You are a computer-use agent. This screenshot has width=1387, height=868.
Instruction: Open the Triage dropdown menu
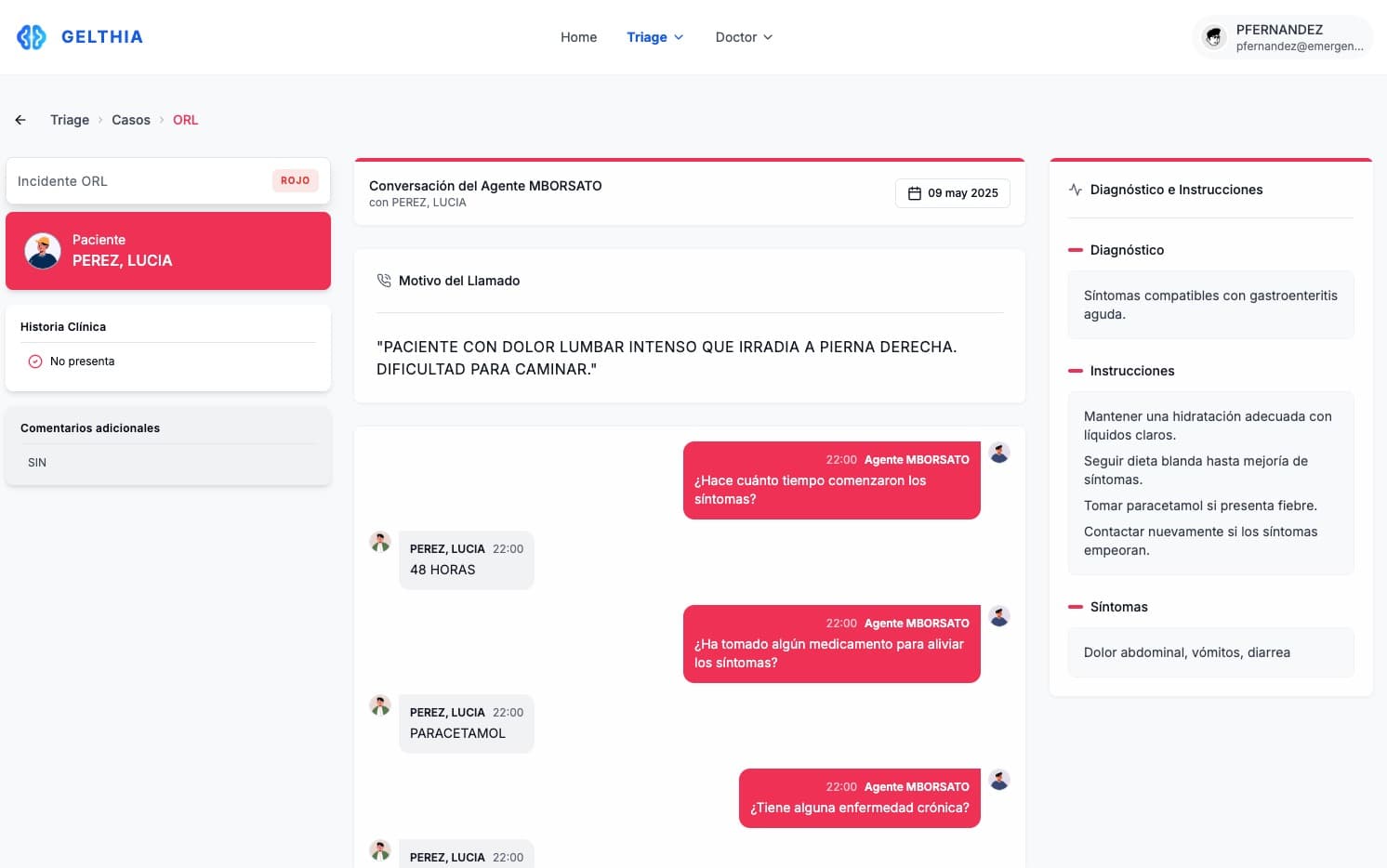click(x=655, y=37)
